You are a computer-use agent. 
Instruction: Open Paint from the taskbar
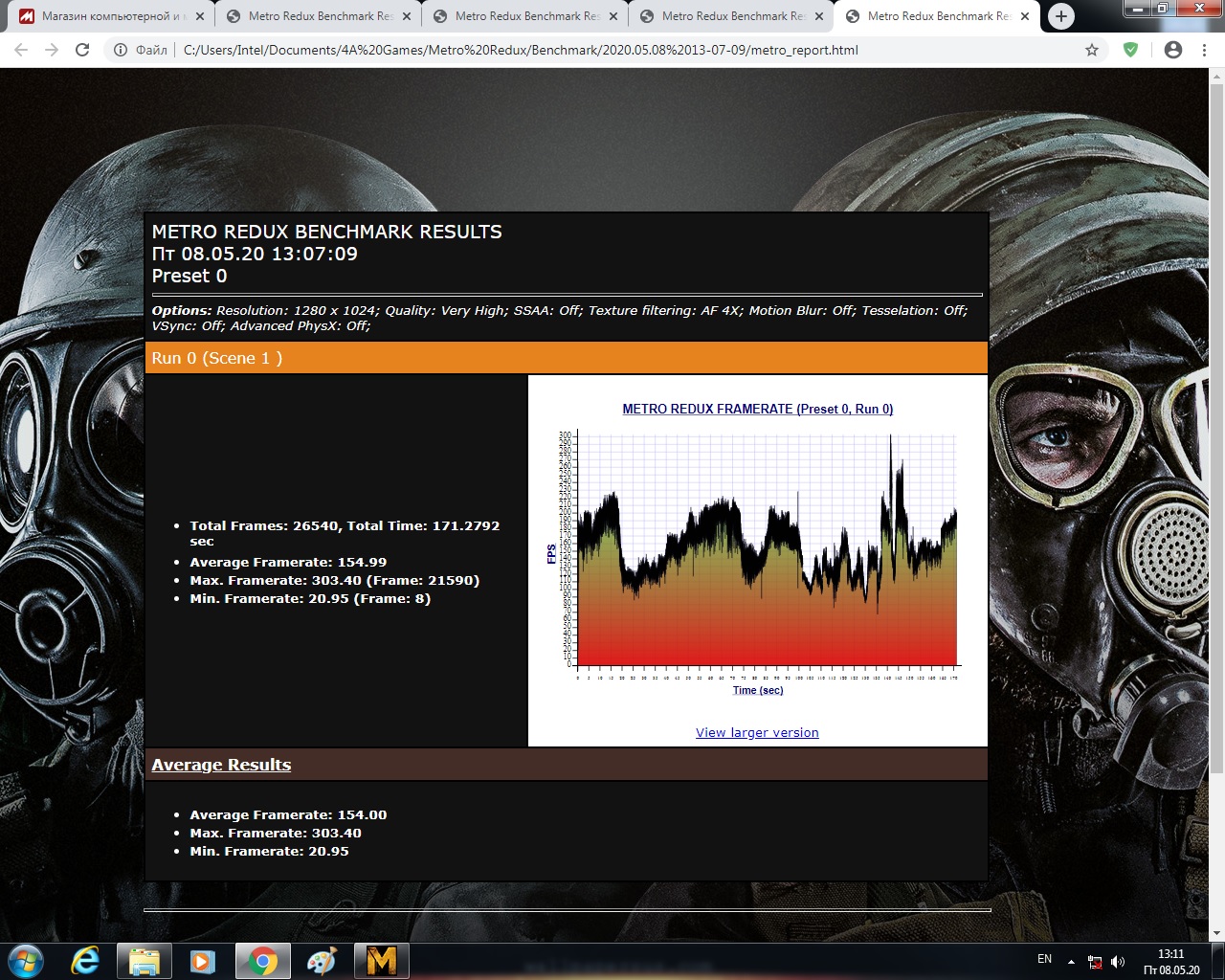322,961
